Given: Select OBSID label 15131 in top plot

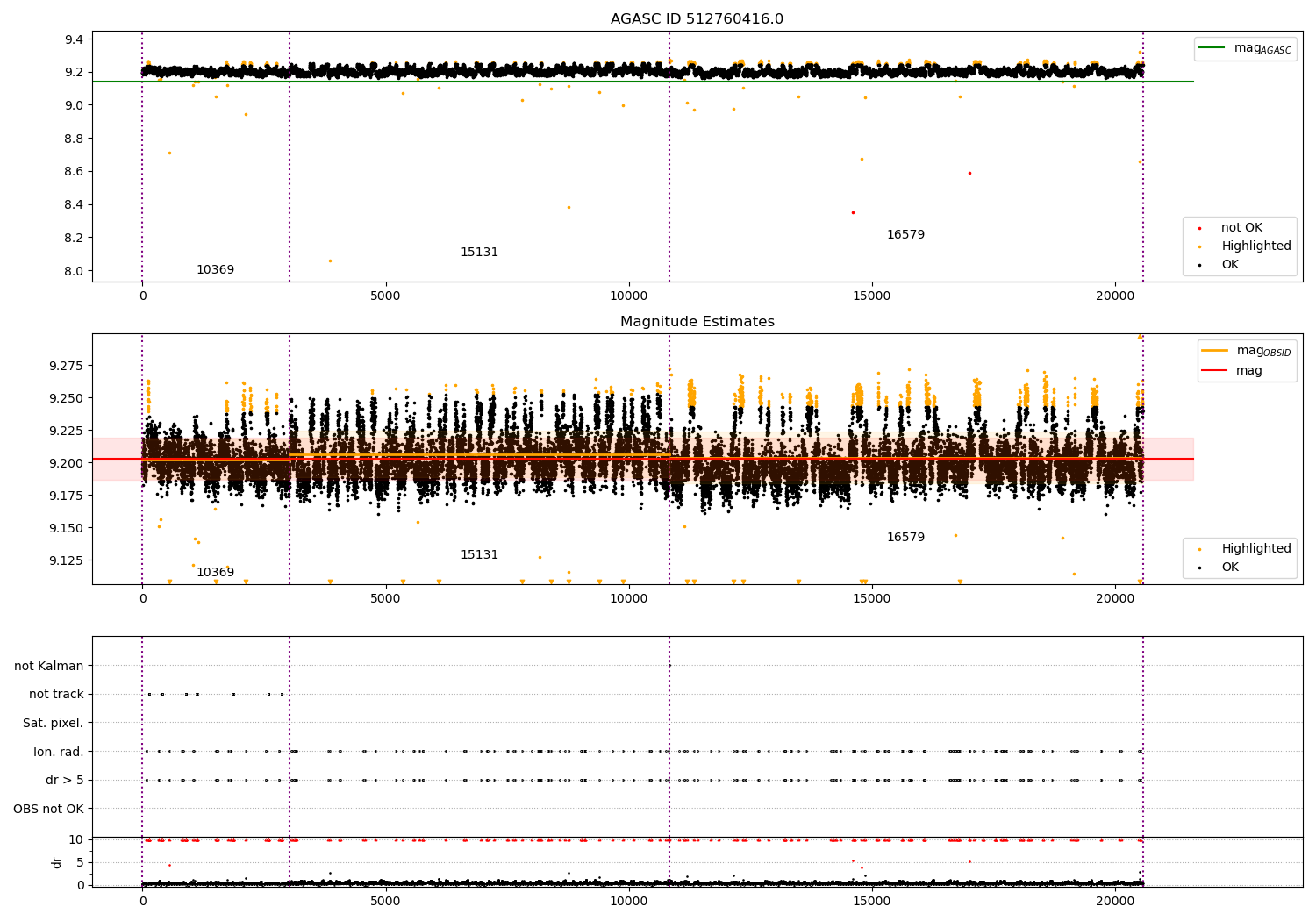Looking at the screenshot, I should click(x=479, y=253).
